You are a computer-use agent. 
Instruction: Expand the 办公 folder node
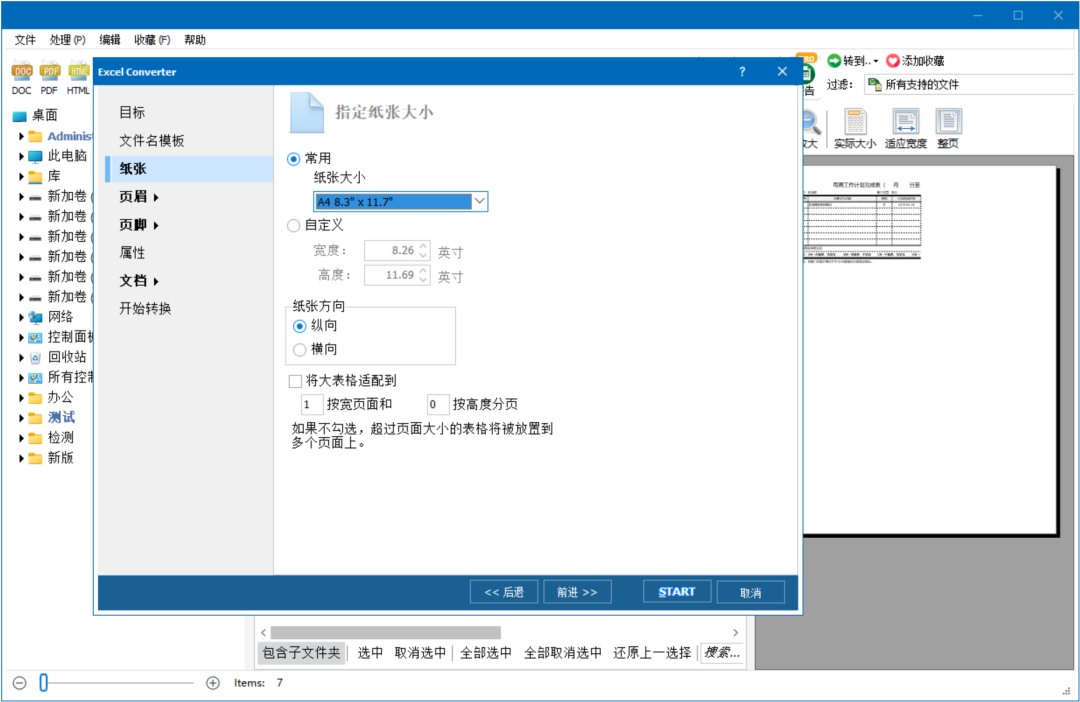(21, 398)
